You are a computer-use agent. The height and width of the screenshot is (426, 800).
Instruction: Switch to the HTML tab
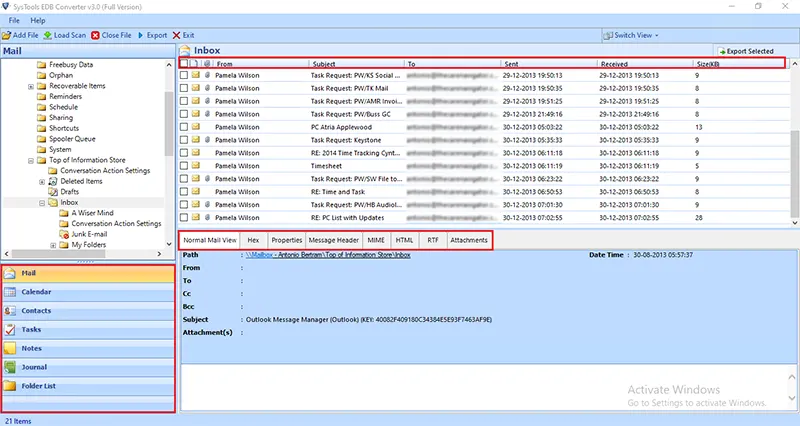click(405, 240)
